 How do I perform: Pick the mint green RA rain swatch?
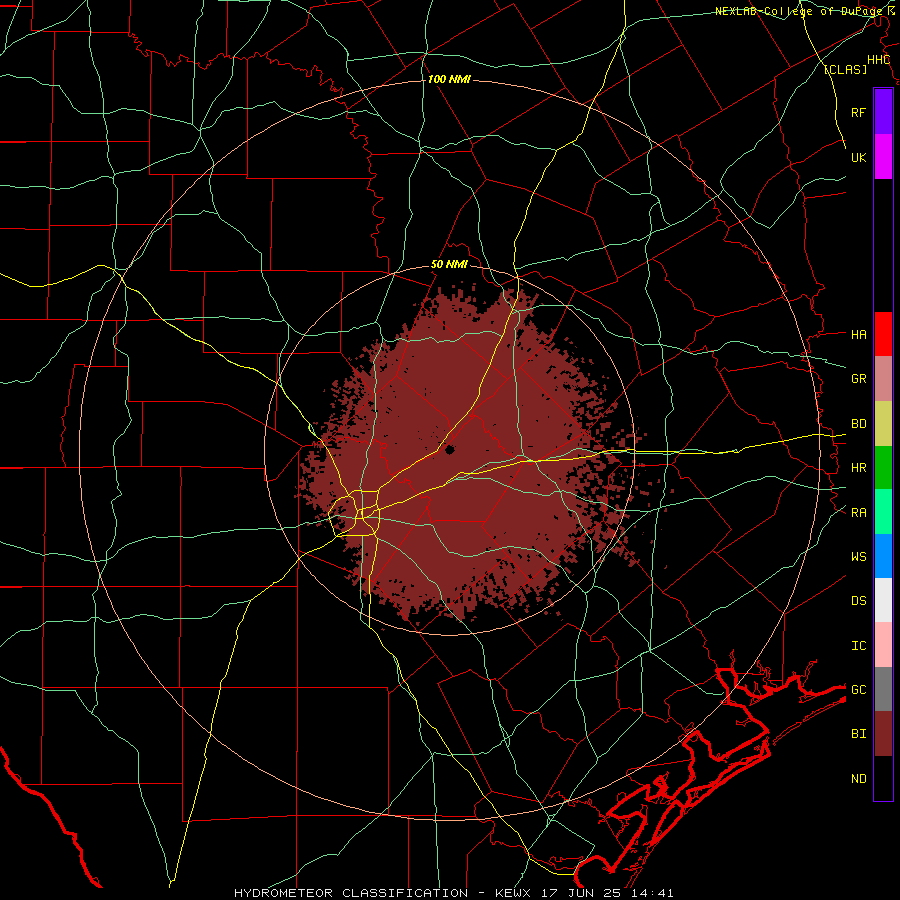[883, 512]
